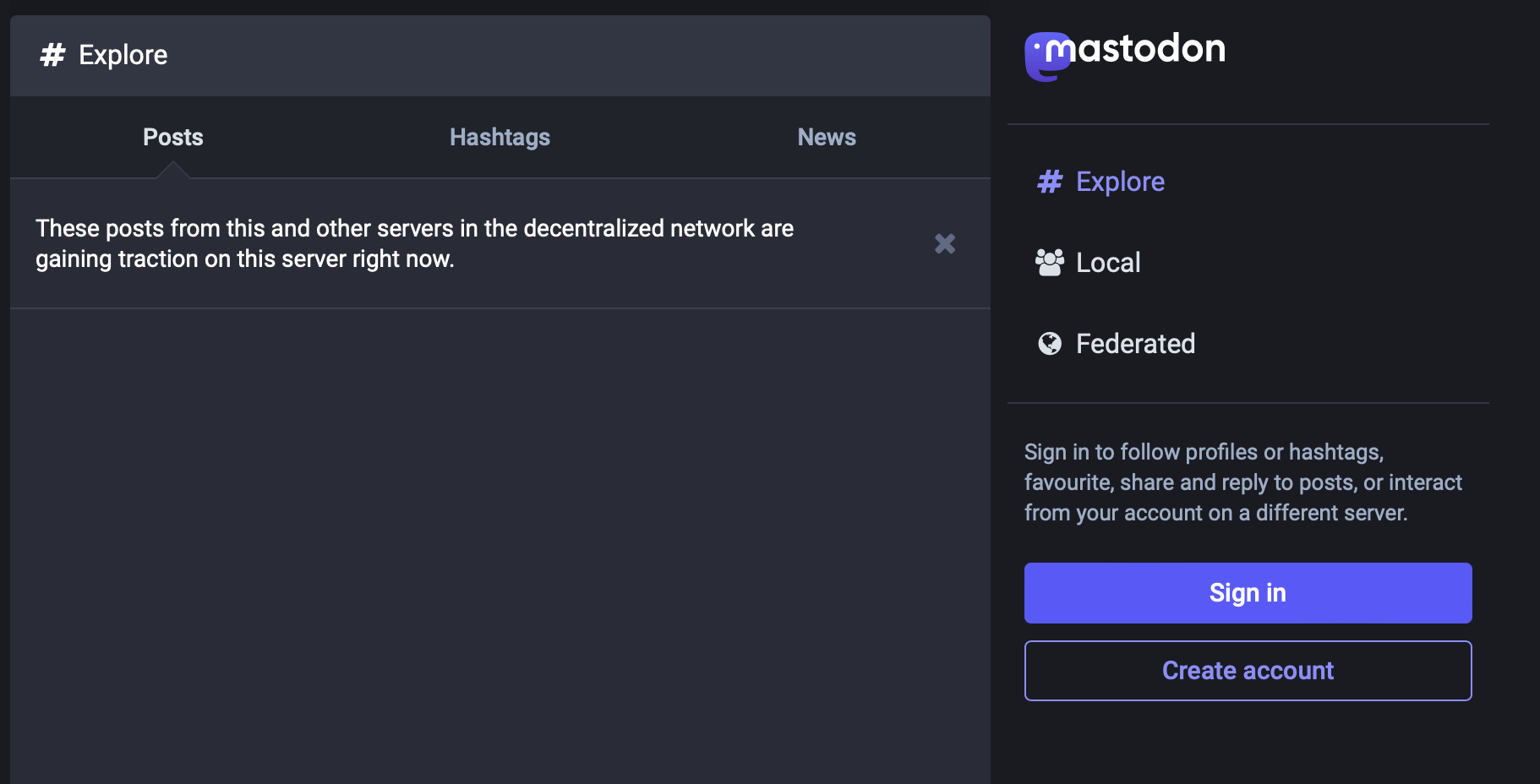Click the Sign in button
This screenshot has height=784, width=1540.
(1248, 593)
